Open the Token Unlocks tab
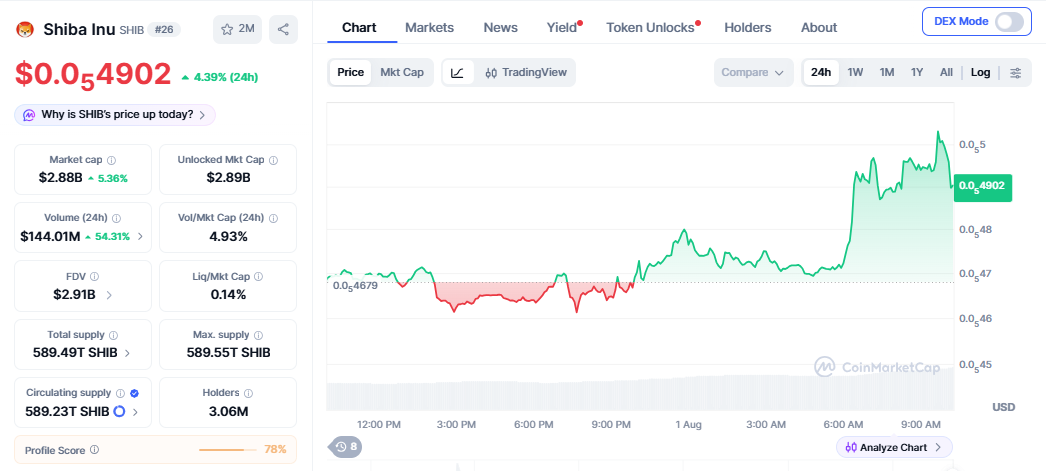 click(x=651, y=27)
